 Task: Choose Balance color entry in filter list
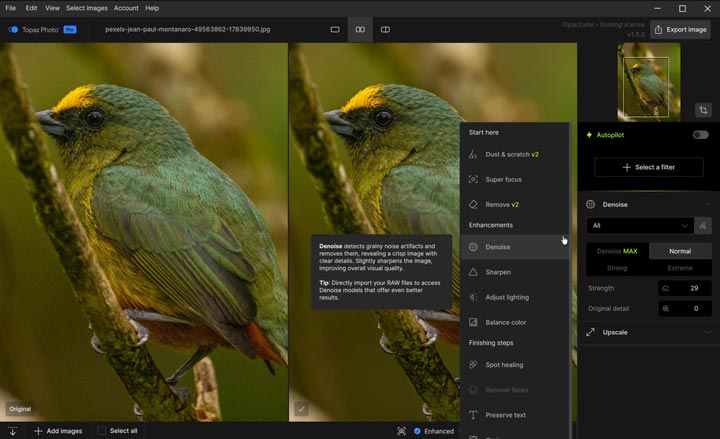(514, 322)
